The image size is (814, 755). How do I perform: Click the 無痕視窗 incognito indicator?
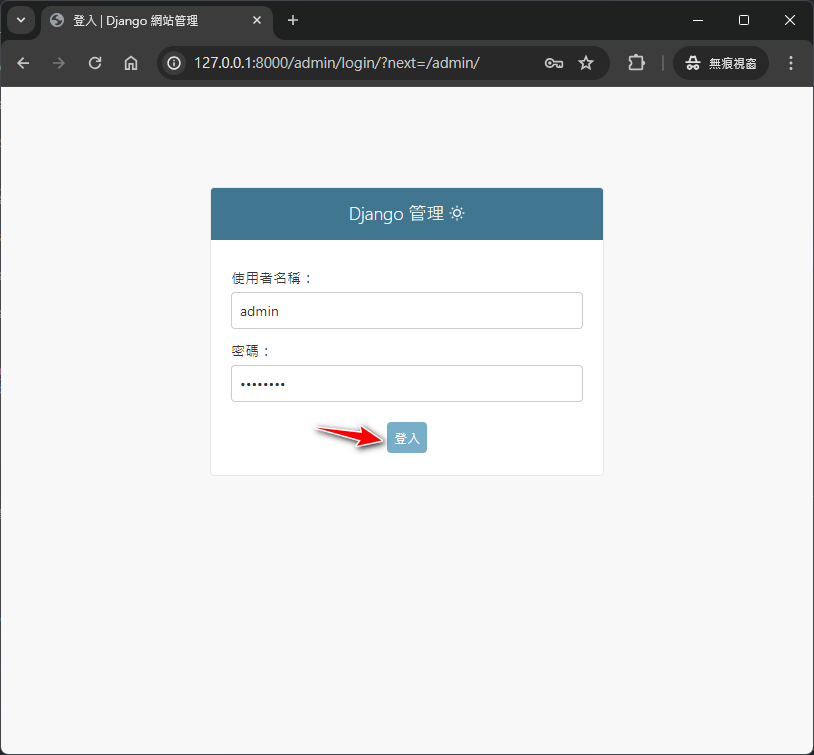(721, 63)
